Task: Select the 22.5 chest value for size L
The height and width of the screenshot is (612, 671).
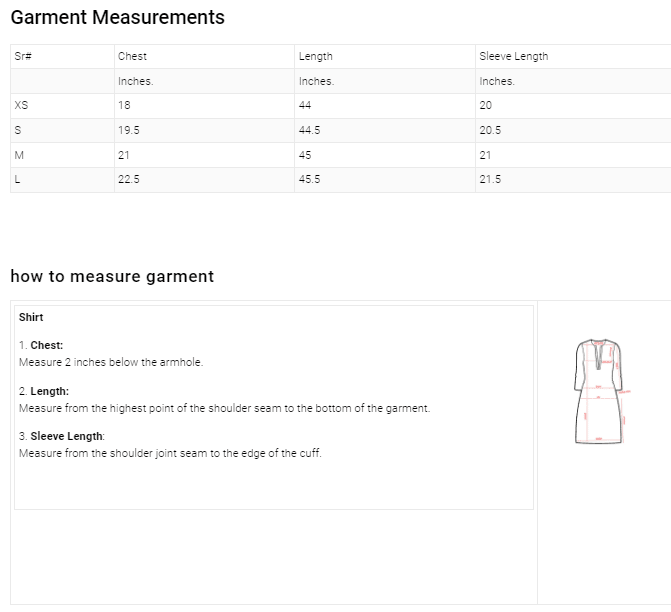Action: point(128,180)
